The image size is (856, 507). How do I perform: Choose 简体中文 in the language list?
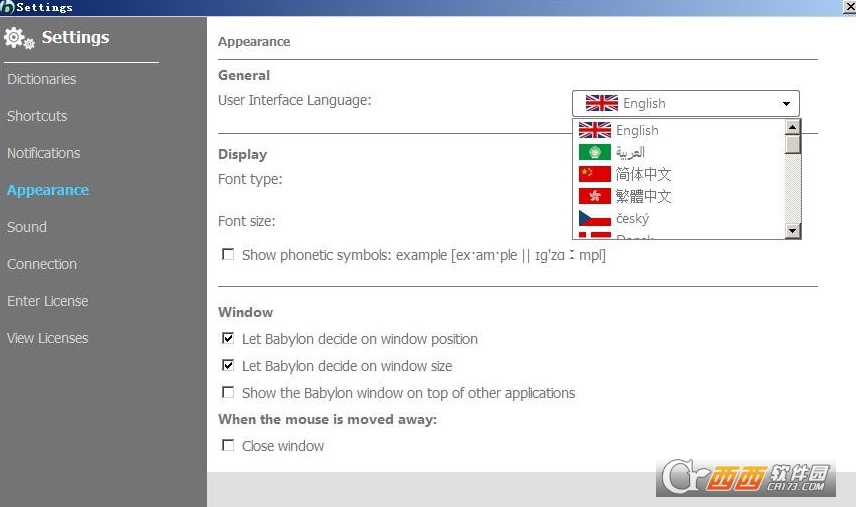pos(644,174)
